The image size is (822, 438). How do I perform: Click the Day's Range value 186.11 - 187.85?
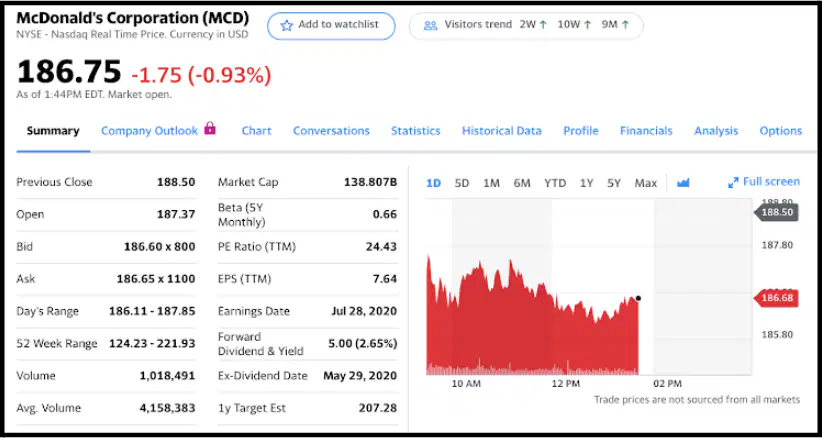152,311
